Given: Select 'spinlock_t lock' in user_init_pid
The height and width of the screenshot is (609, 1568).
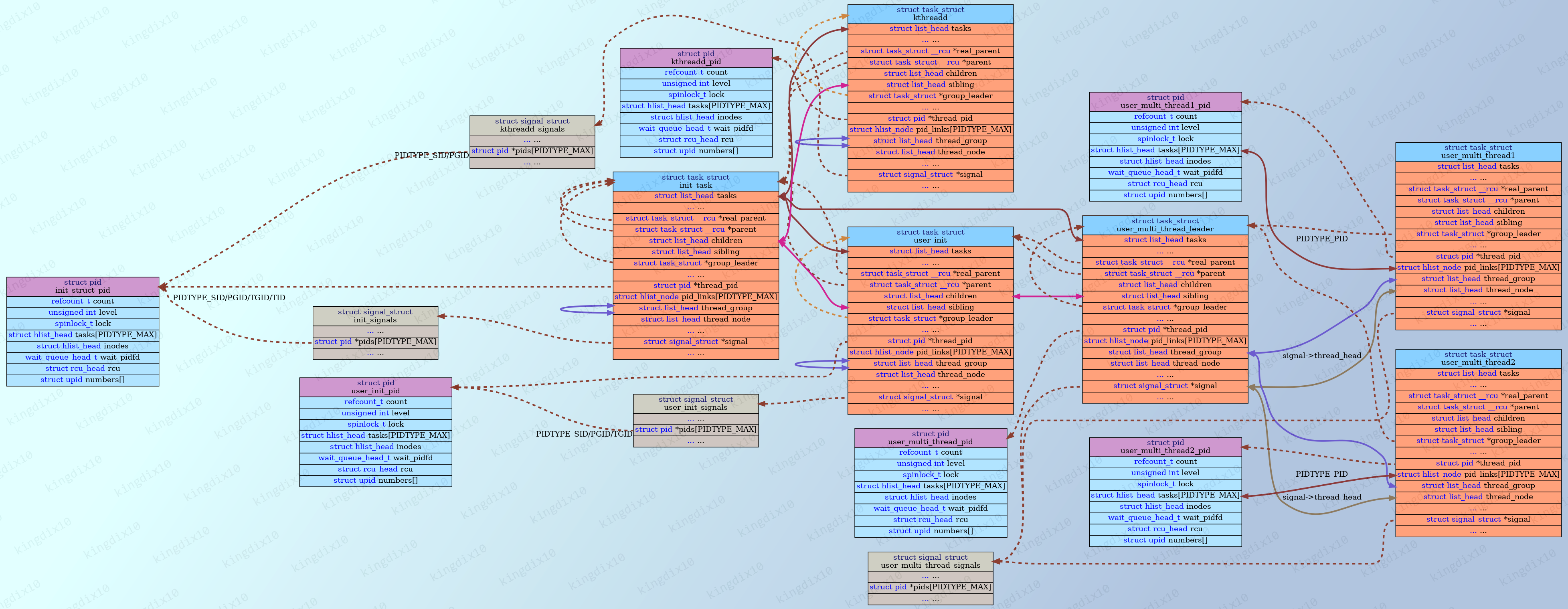Looking at the screenshot, I should coord(376,425).
